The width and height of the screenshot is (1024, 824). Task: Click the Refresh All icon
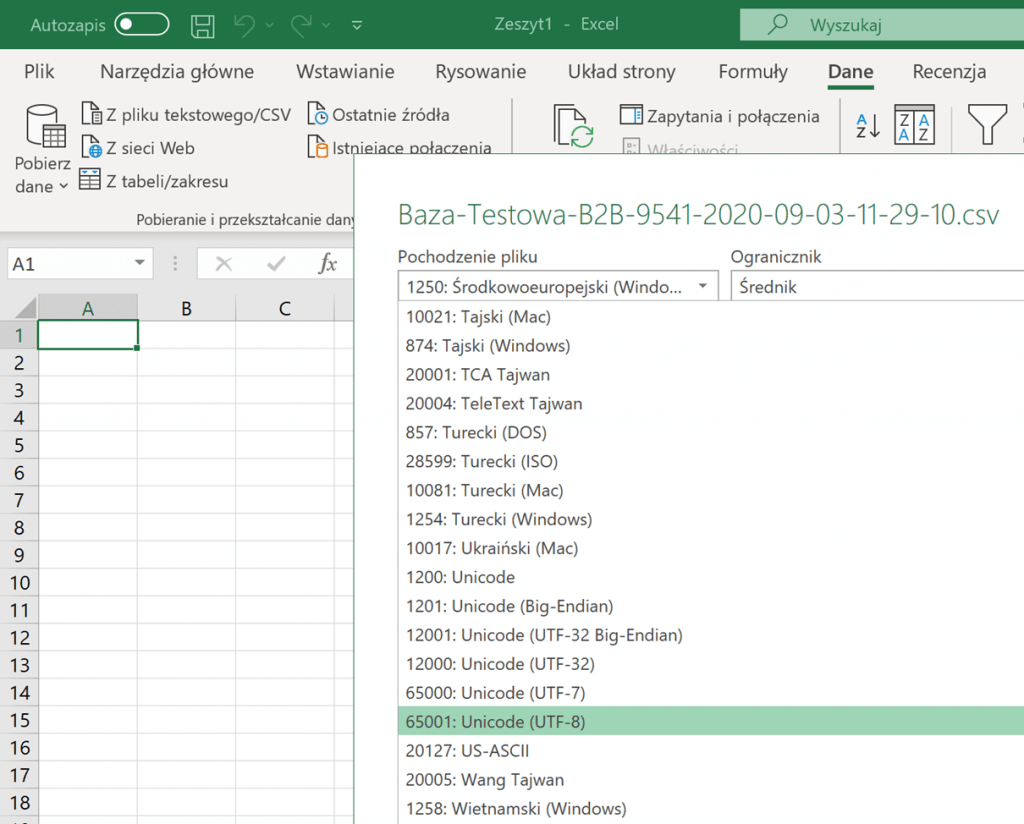[x=574, y=126]
